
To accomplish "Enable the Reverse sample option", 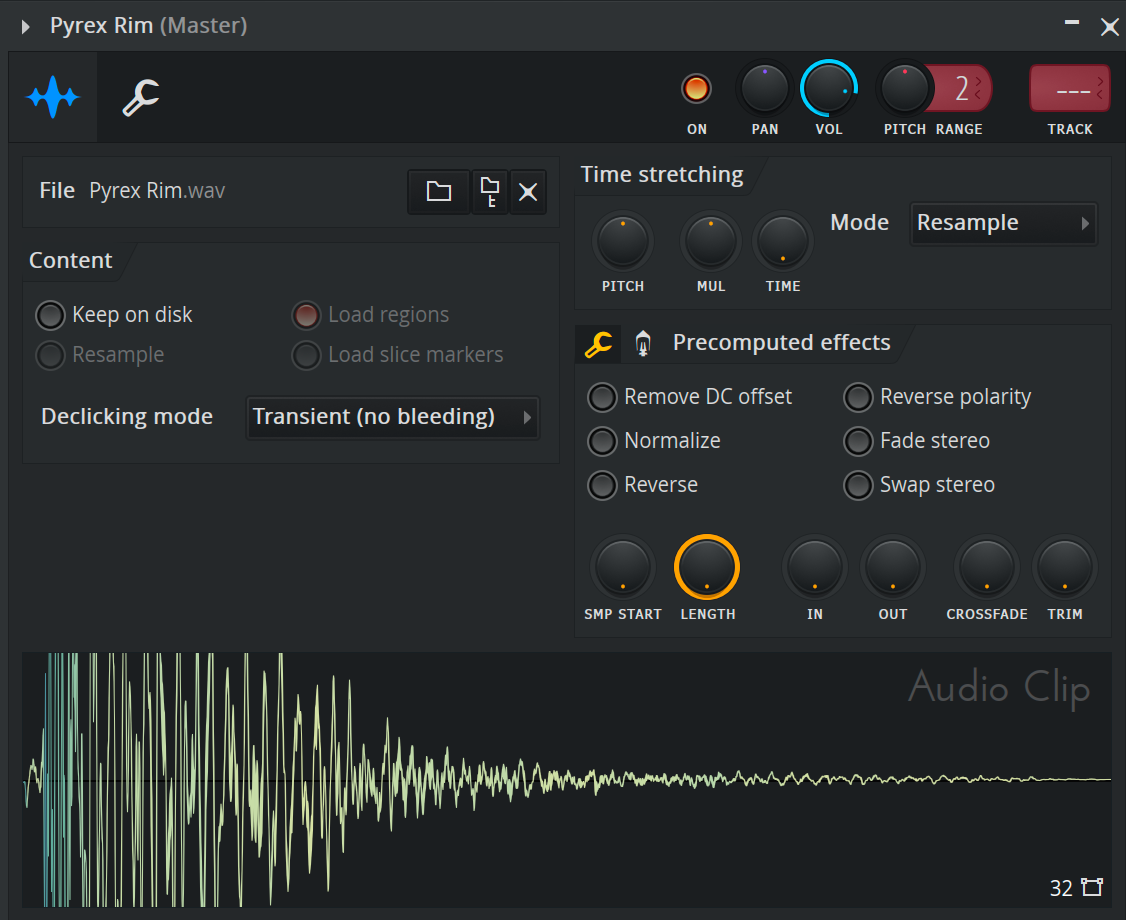I will click(602, 485).
